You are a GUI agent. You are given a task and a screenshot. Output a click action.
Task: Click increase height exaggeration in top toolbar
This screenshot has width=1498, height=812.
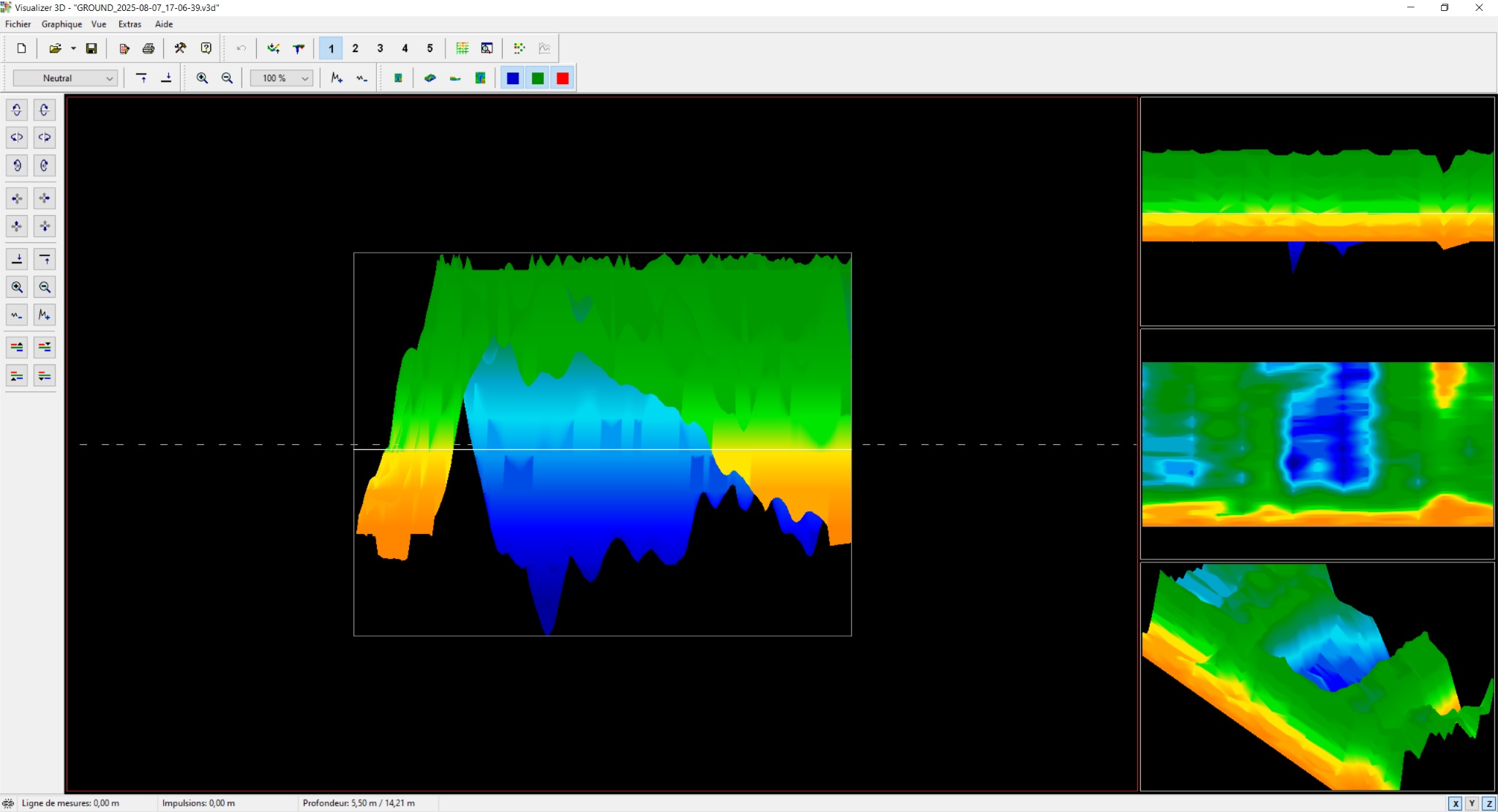337,78
